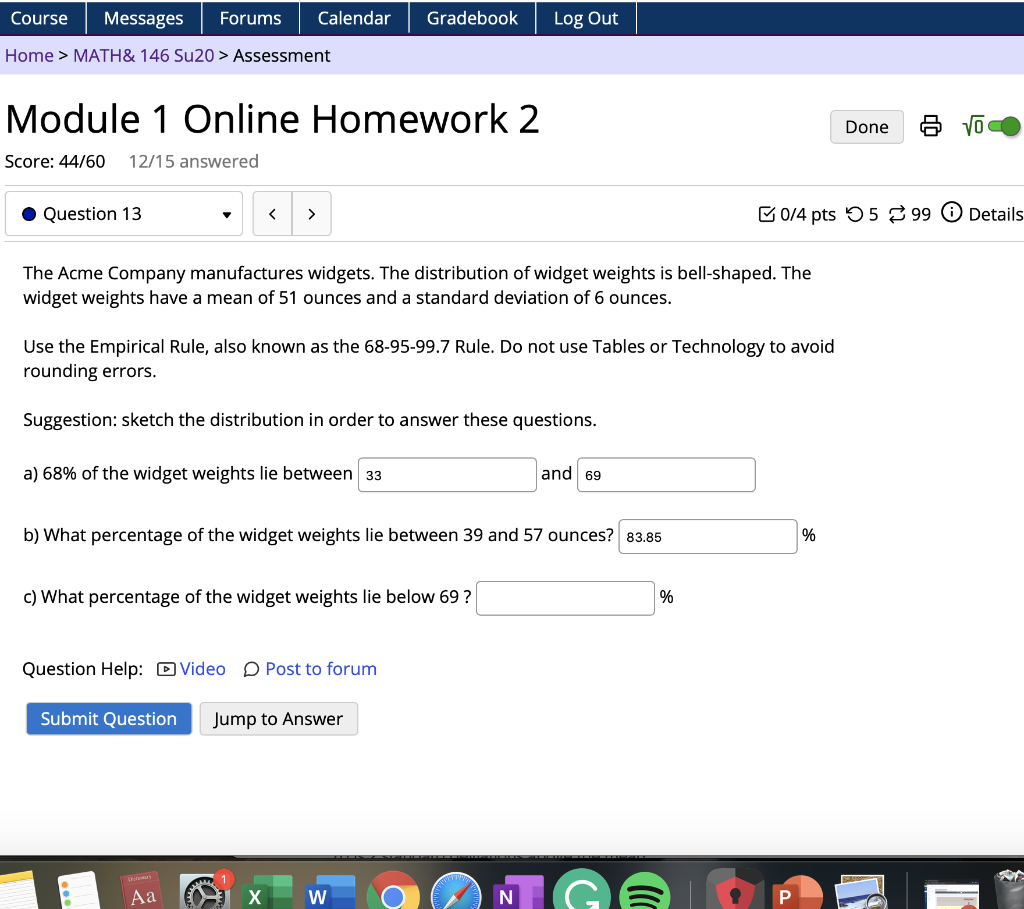Click the previous question chevron arrow
This screenshot has width=1024, height=909.
(x=272, y=213)
